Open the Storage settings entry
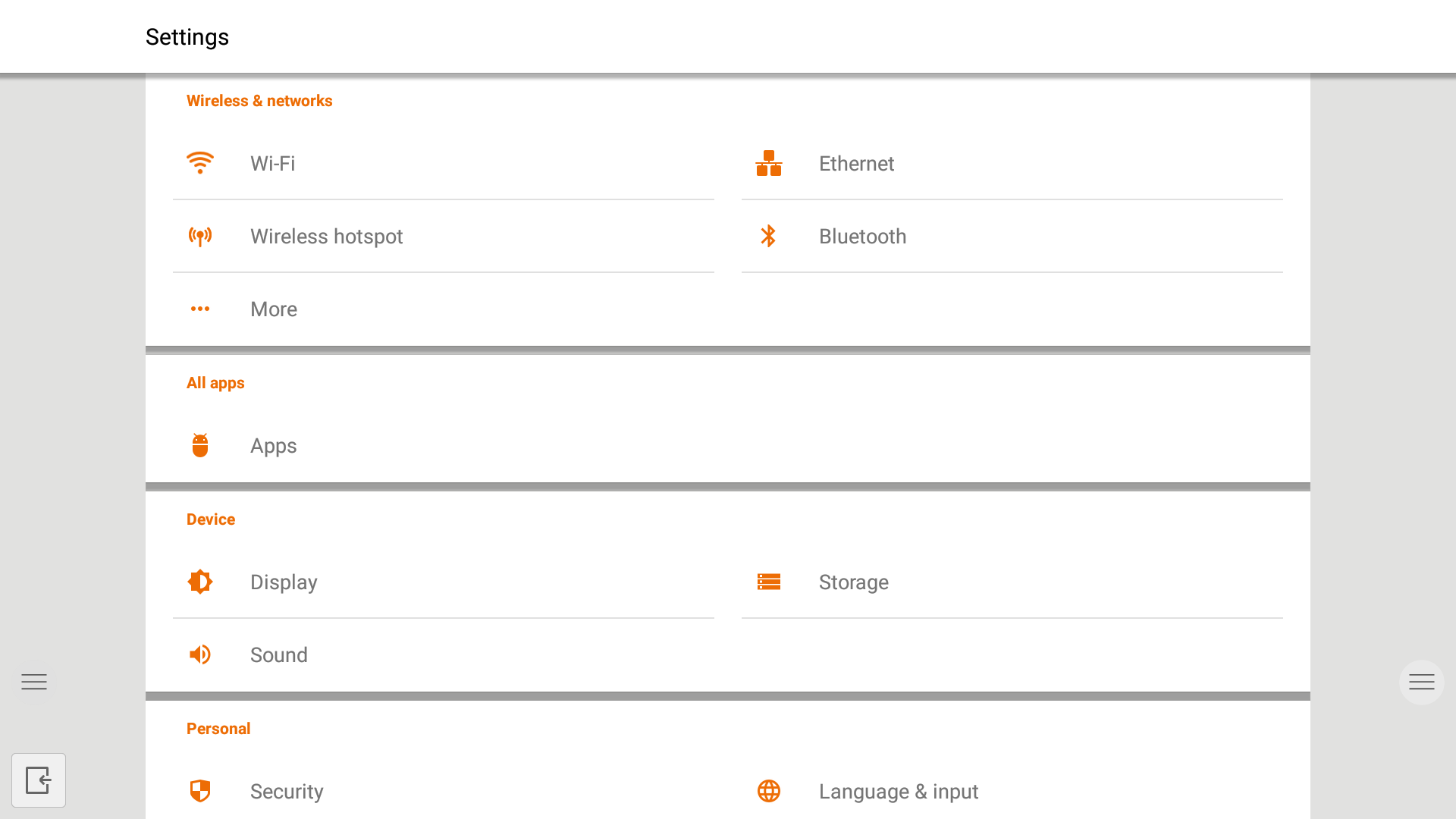The image size is (1456, 819). (853, 582)
